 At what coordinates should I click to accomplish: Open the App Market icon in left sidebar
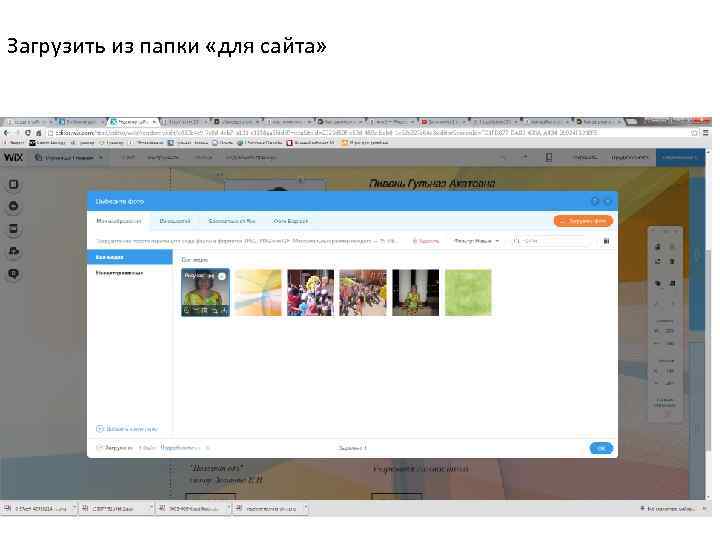tap(14, 229)
